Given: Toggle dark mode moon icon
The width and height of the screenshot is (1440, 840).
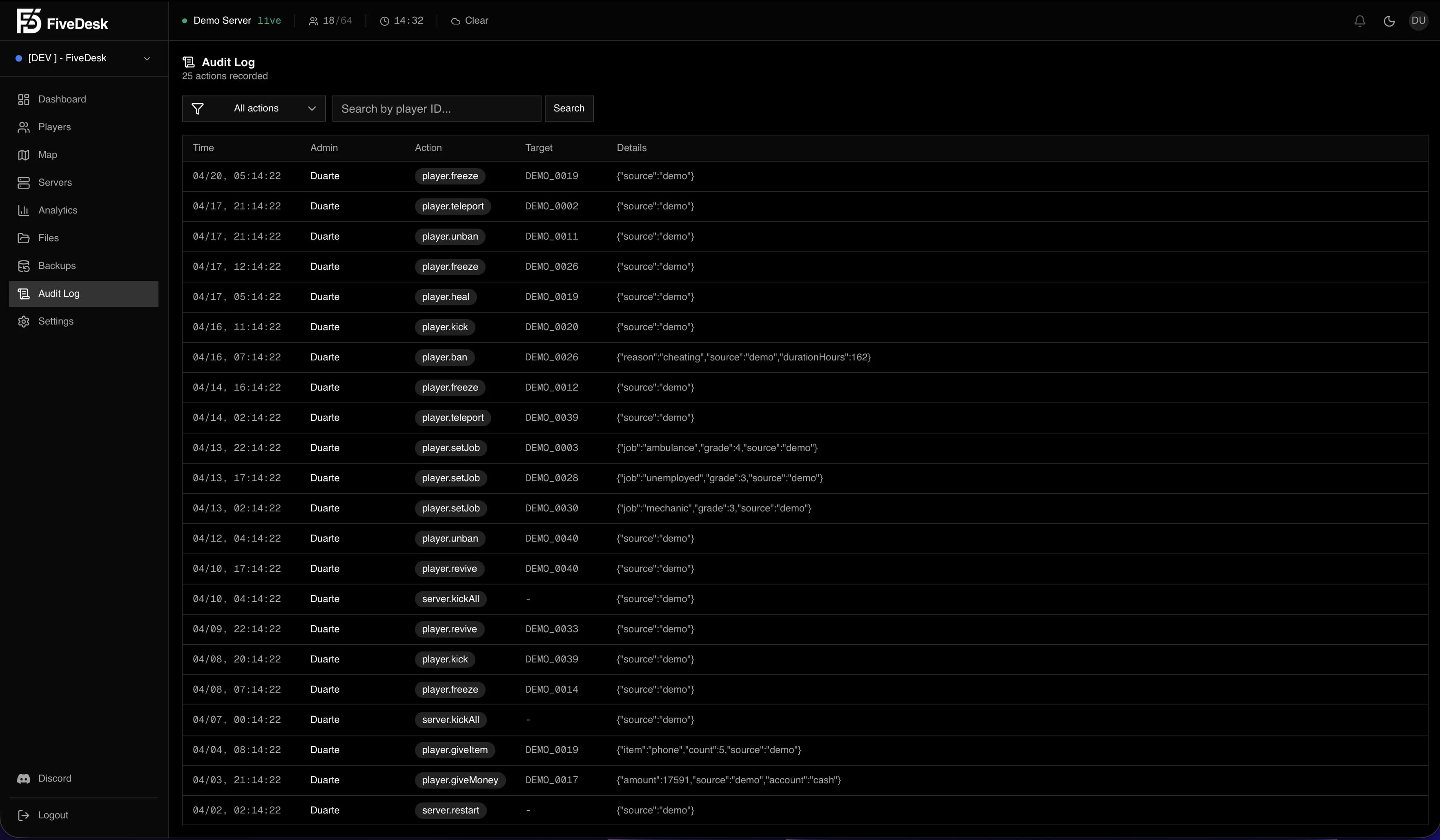Looking at the screenshot, I should [x=1389, y=21].
